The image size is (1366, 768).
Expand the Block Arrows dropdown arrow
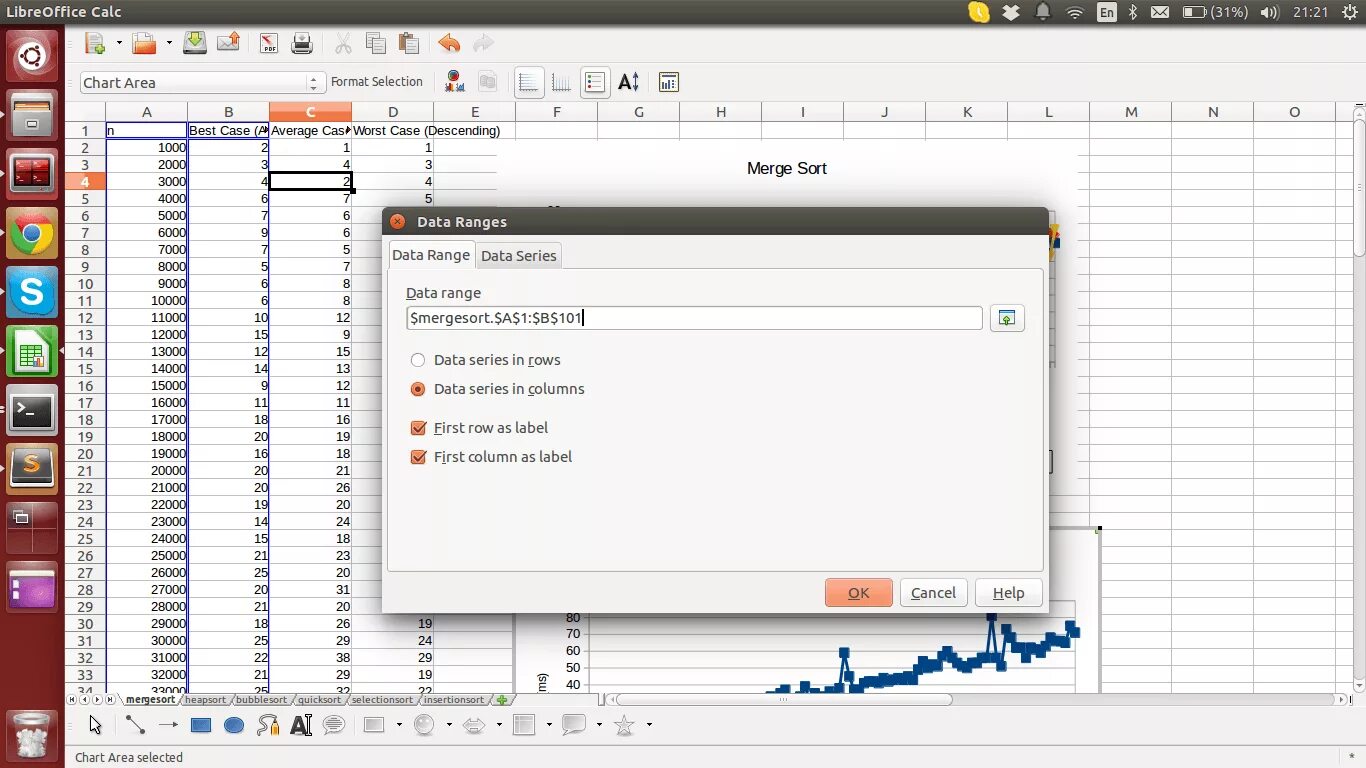(498, 725)
